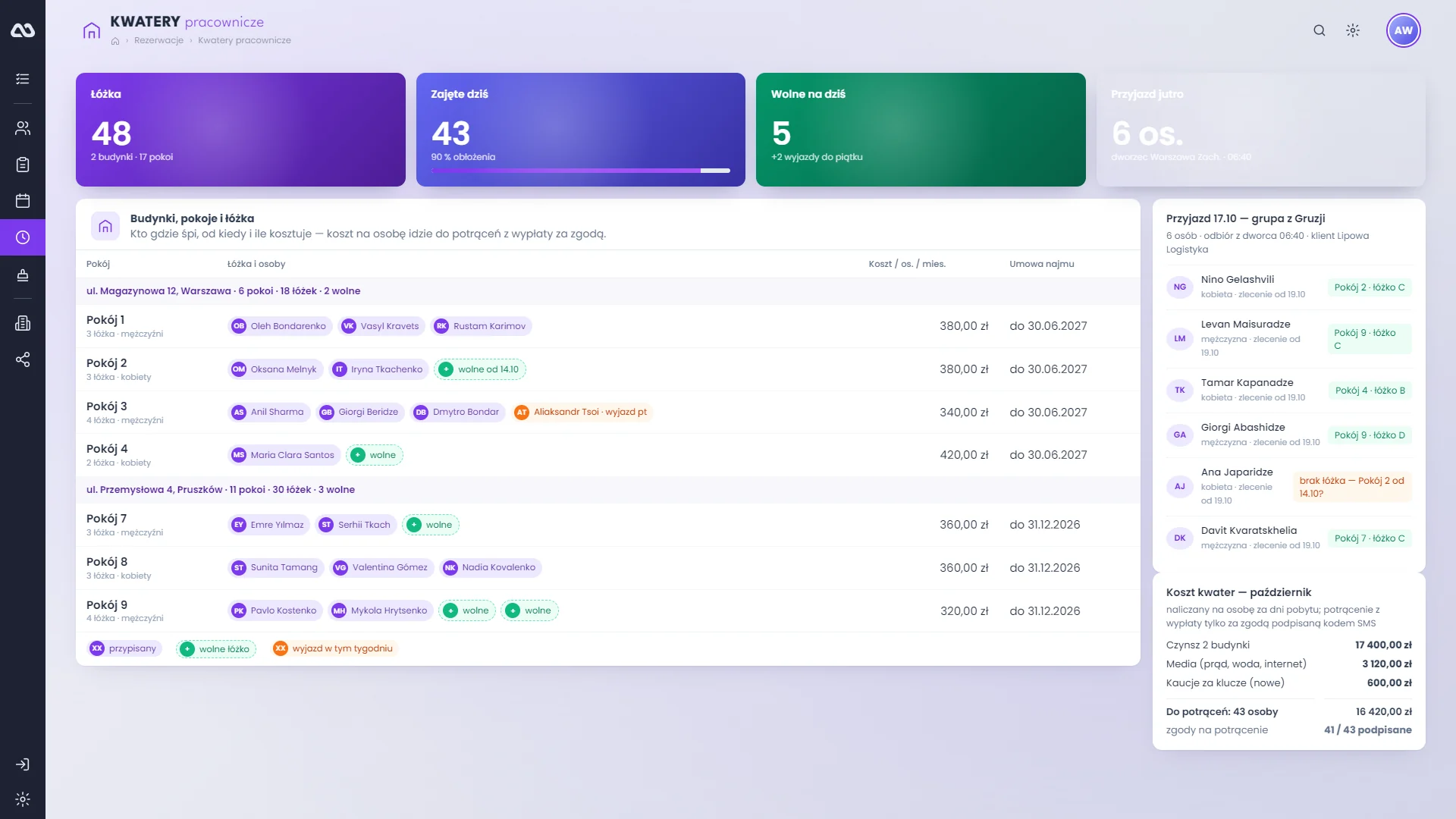Screen dimensions: 1456x819
Task: Click the home icon in the breadcrumb
Action: [x=115, y=41]
